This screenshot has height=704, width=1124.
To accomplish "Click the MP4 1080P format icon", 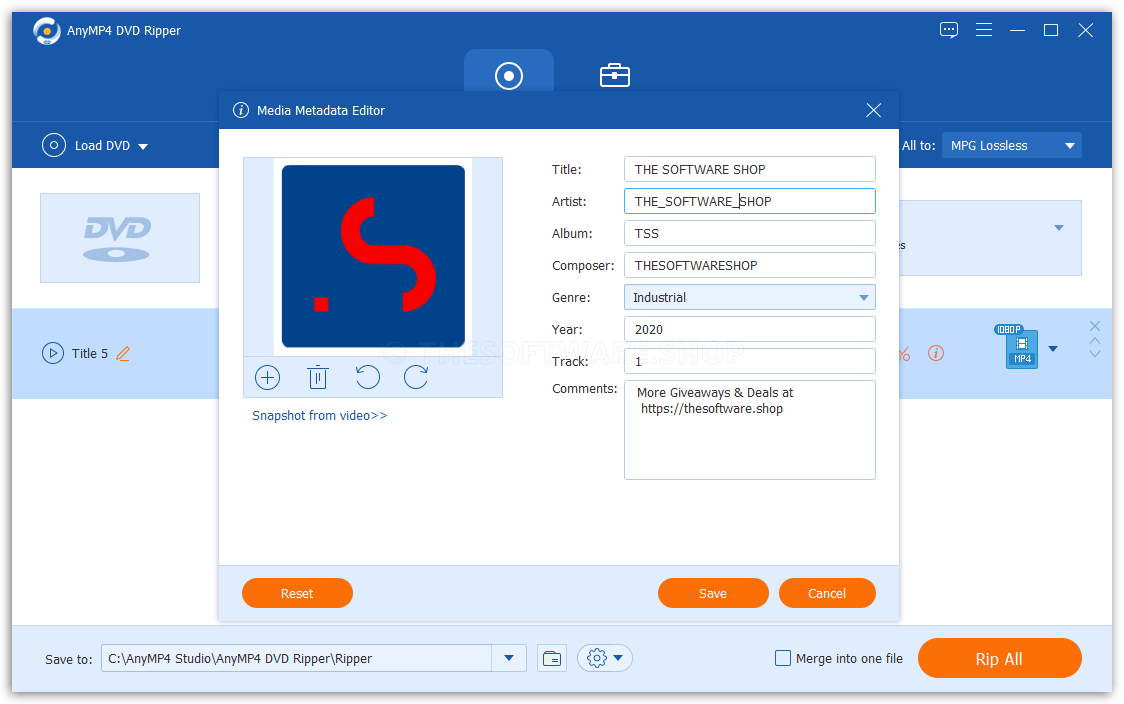I will point(1021,347).
